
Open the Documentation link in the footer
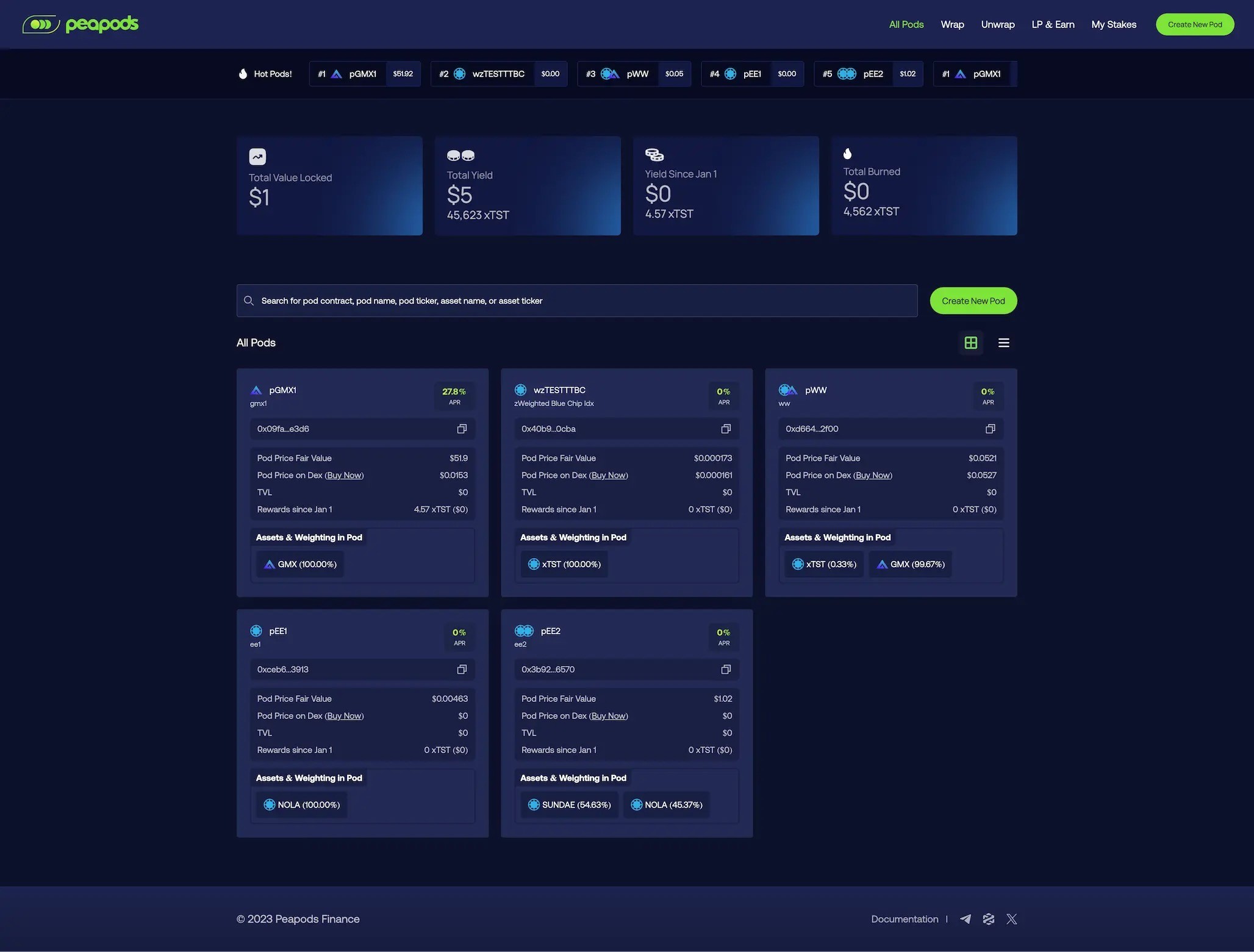(905, 919)
